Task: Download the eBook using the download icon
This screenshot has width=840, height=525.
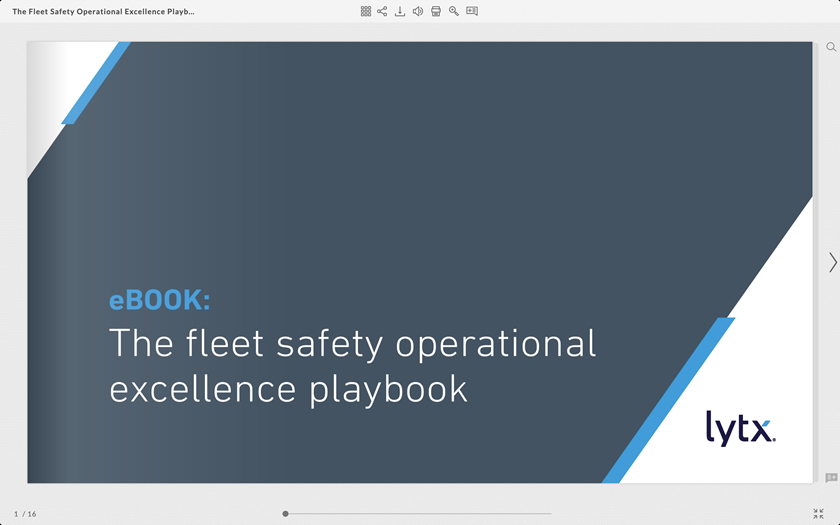Action: tap(400, 11)
